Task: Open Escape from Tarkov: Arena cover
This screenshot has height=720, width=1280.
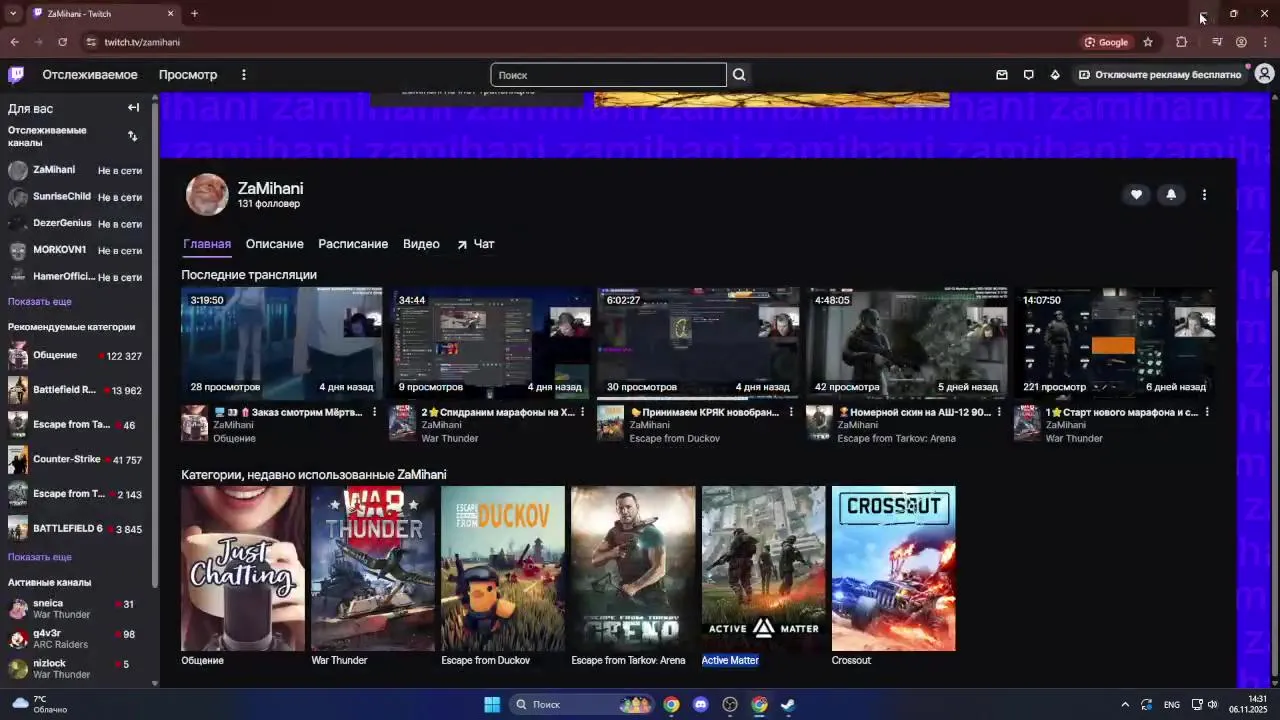Action: (633, 568)
